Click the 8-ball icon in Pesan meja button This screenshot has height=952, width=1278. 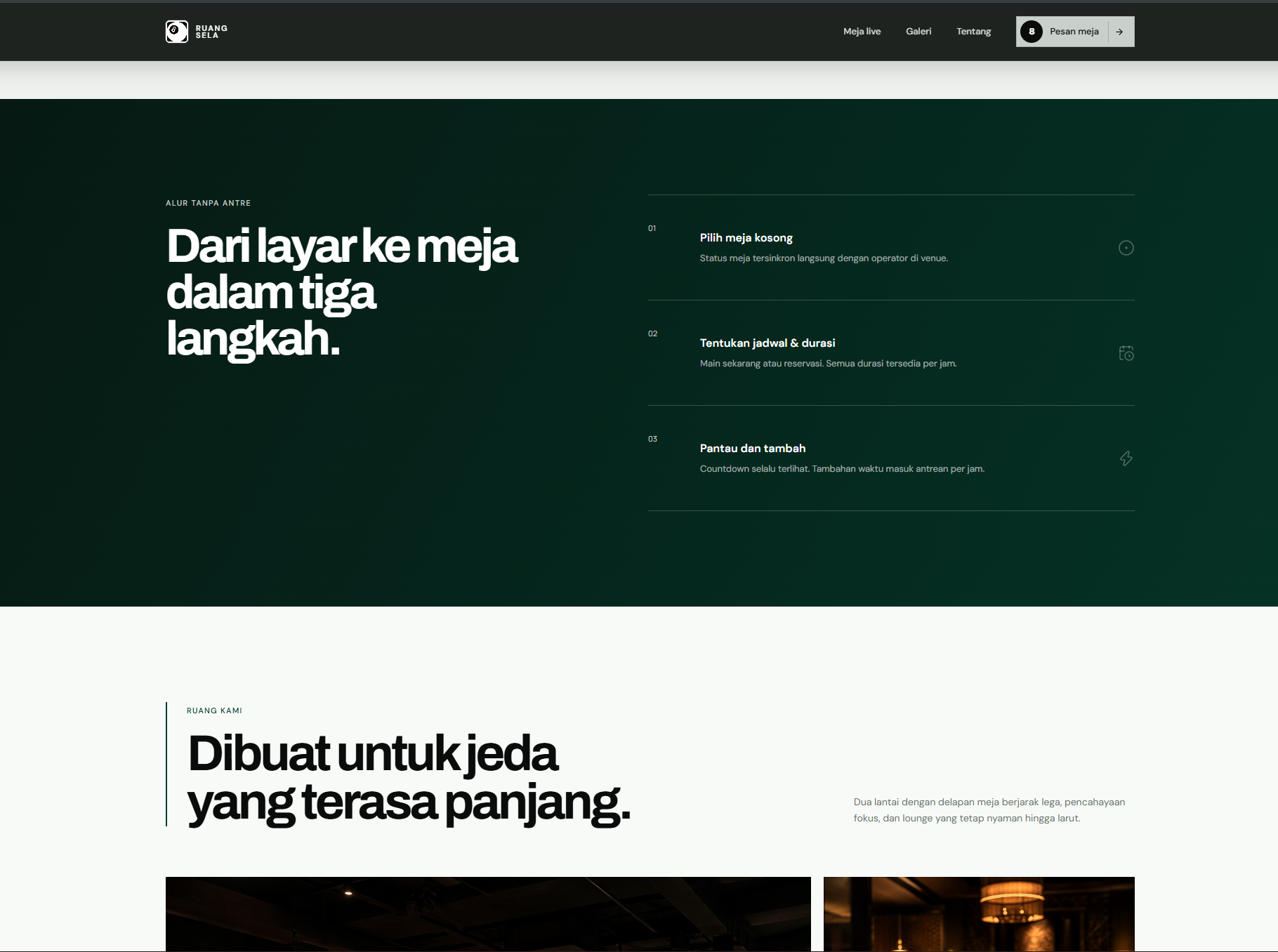[1032, 32]
